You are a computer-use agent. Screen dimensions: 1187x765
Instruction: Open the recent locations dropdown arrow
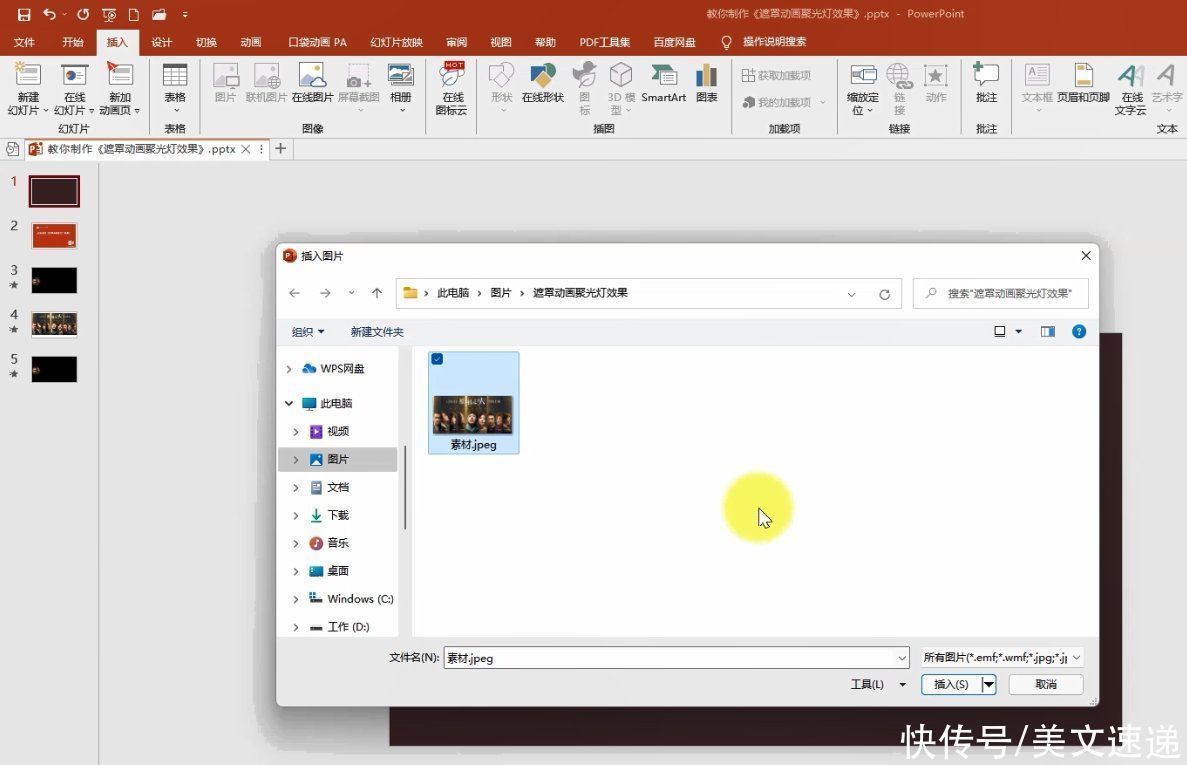[351, 293]
